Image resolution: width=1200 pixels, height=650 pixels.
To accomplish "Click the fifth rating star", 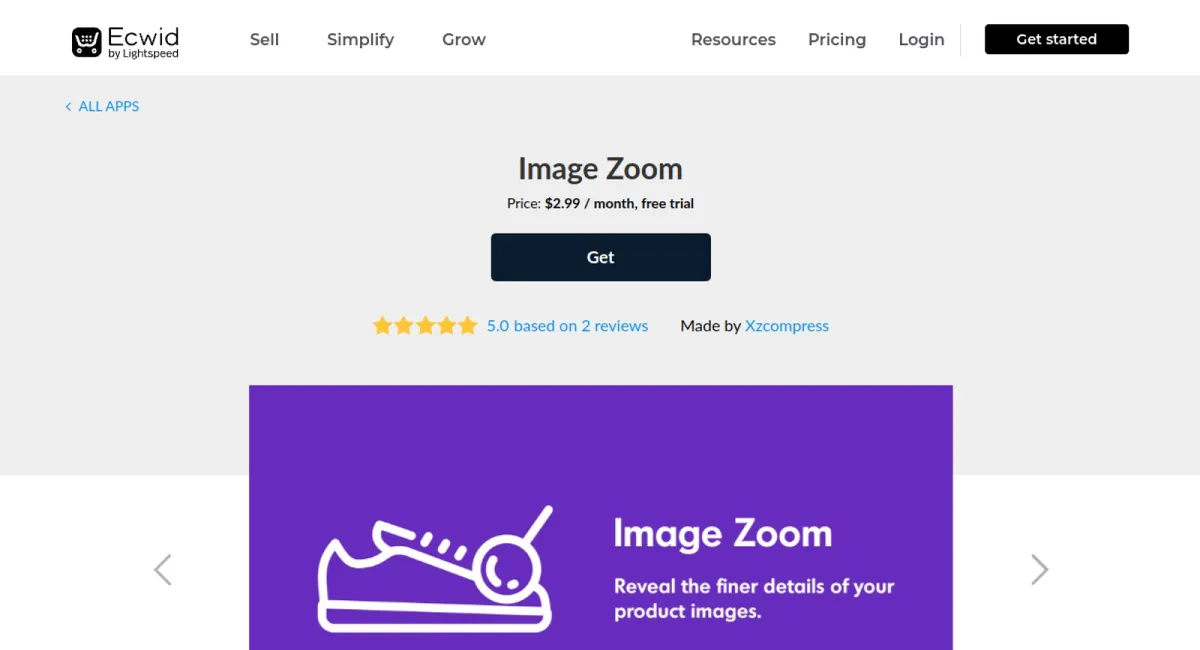I will click(x=466, y=325).
